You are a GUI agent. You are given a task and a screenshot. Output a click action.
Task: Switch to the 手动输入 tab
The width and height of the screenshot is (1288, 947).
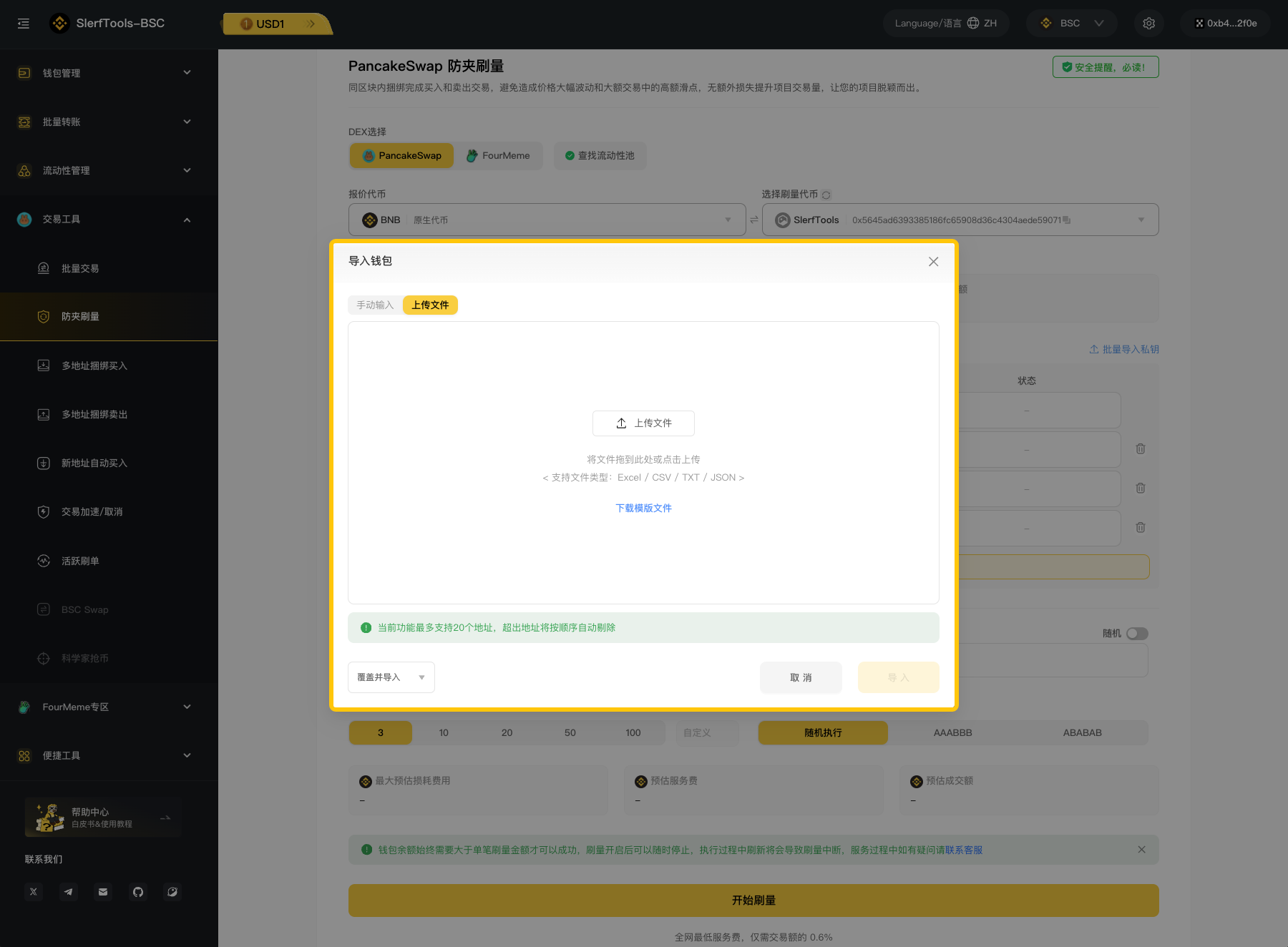[x=375, y=305]
